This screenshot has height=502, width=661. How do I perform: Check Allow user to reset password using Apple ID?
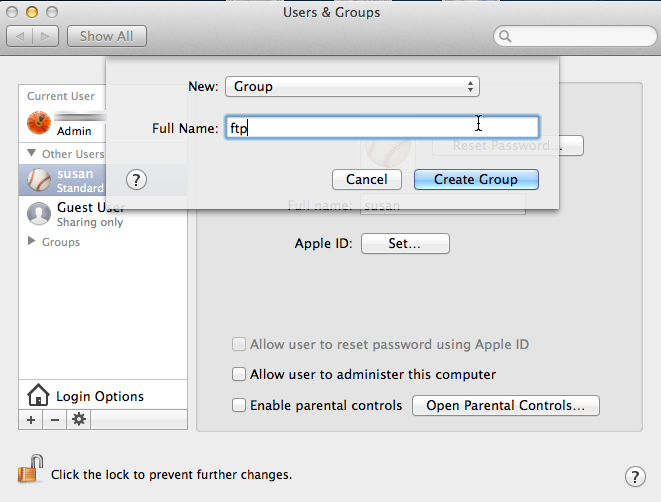point(239,345)
